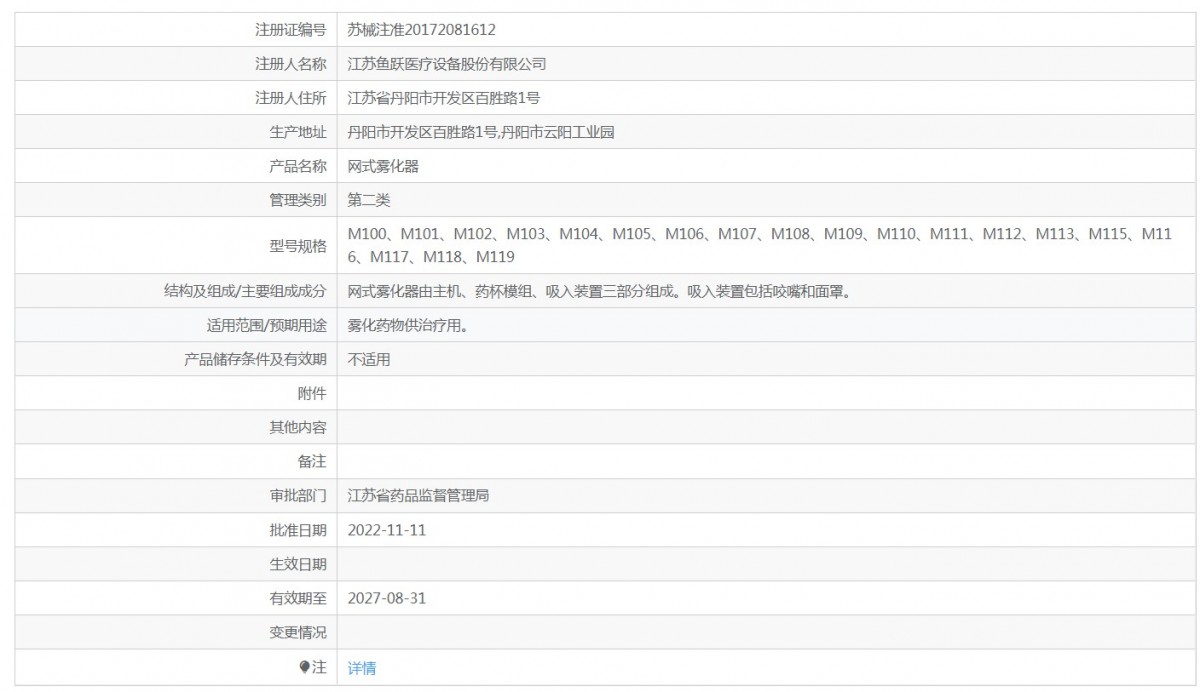Select storage value 不适用
Viewport: 1200px width, 692px height.
pyautogui.click(x=369, y=360)
